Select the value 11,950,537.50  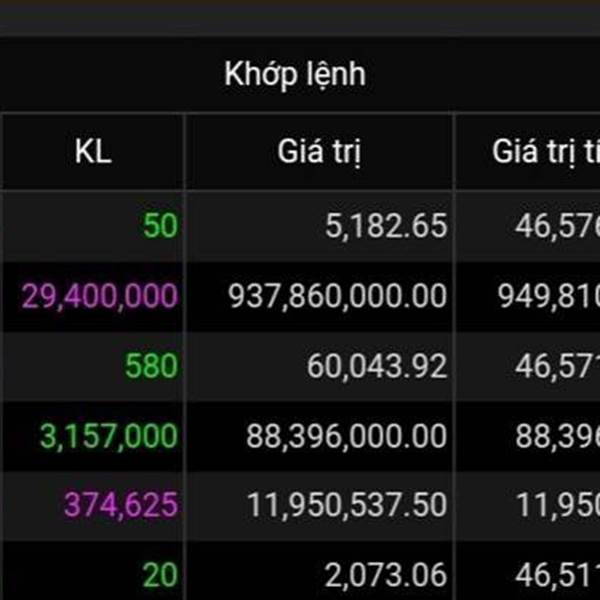[347, 505]
